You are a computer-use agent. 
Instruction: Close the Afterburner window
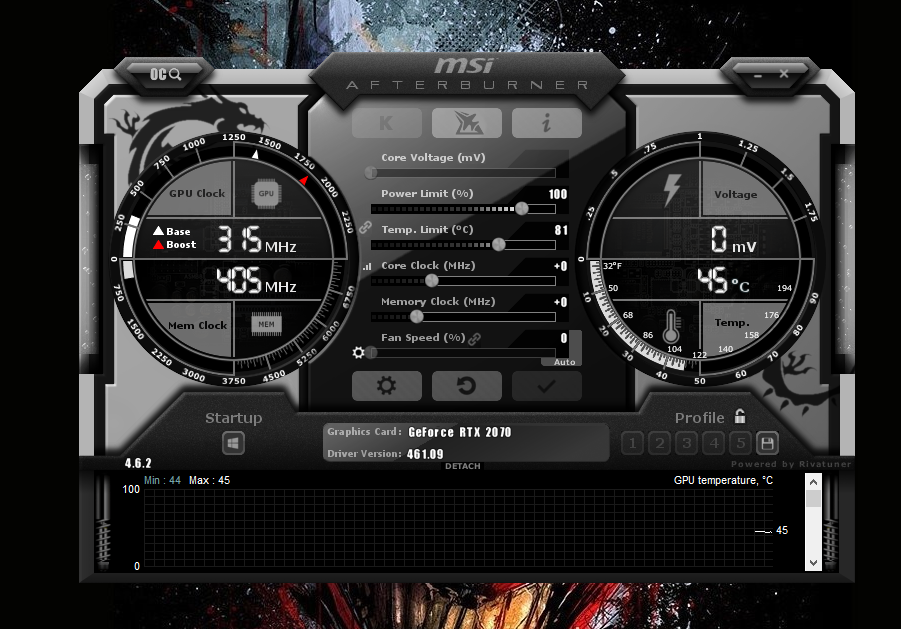[784, 74]
